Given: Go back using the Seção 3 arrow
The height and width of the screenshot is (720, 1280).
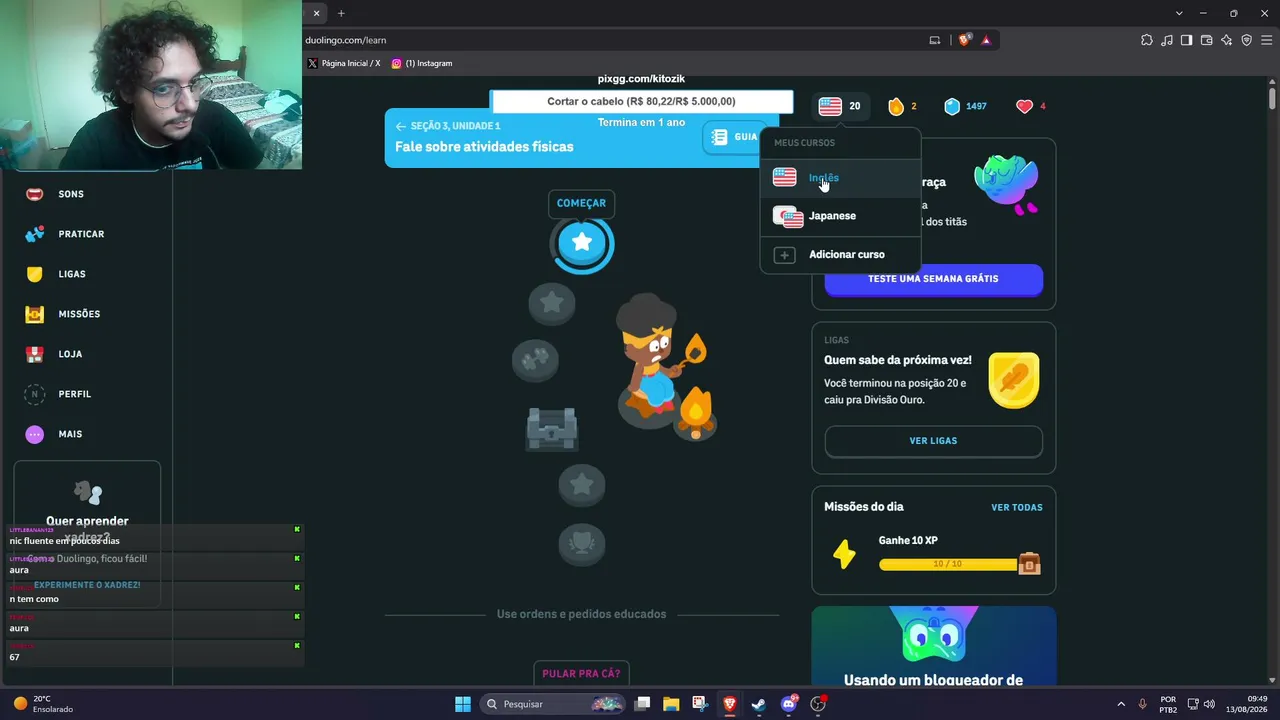Looking at the screenshot, I should [x=401, y=126].
